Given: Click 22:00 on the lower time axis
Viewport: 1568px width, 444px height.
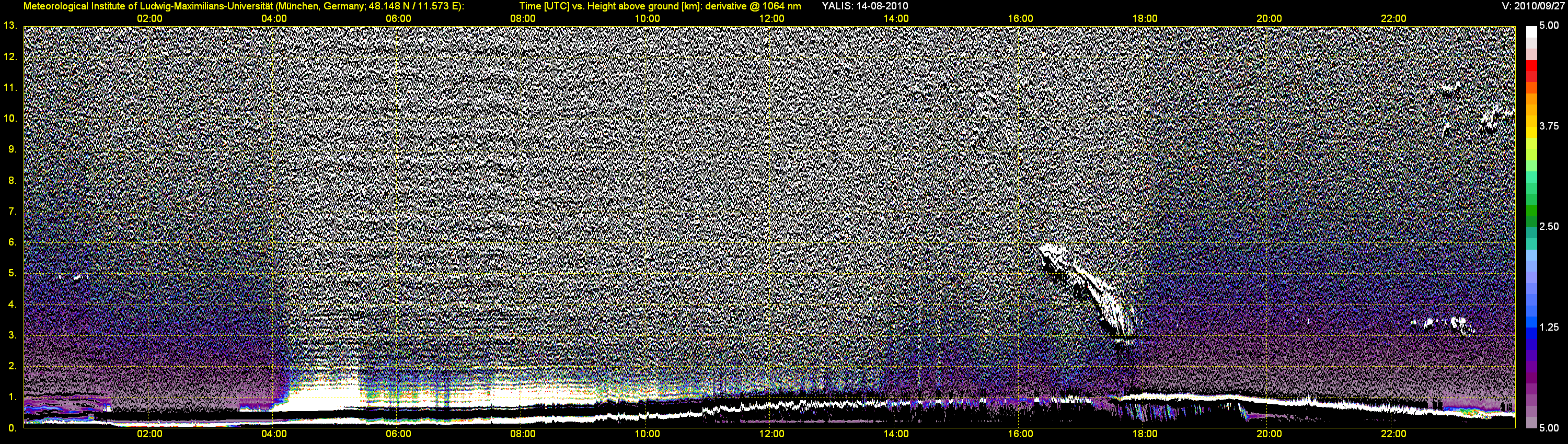Looking at the screenshot, I should pyautogui.click(x=1393, y=434).
